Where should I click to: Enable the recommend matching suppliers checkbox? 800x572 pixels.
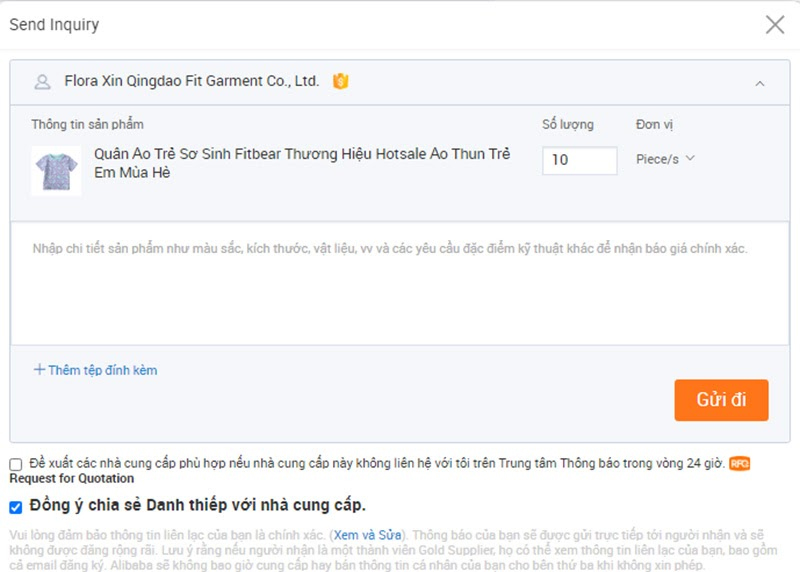tap(16, 464)
